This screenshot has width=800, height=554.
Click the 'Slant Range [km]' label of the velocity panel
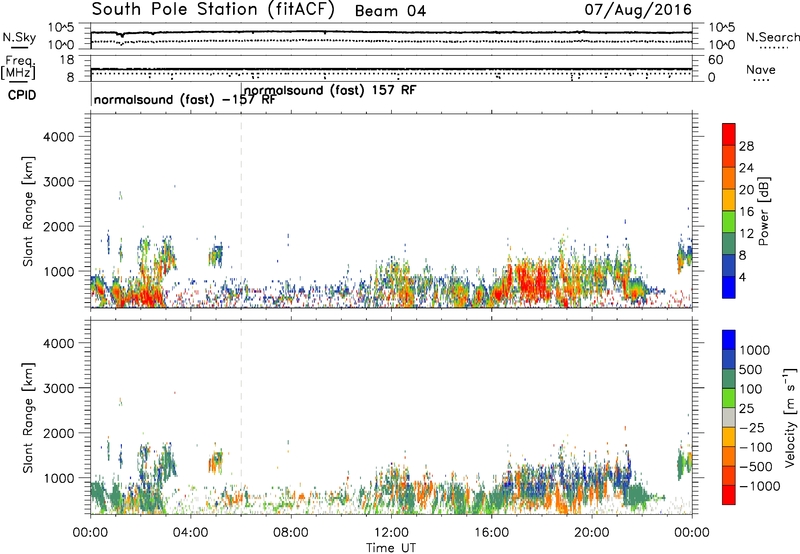(x=28, y=417)
